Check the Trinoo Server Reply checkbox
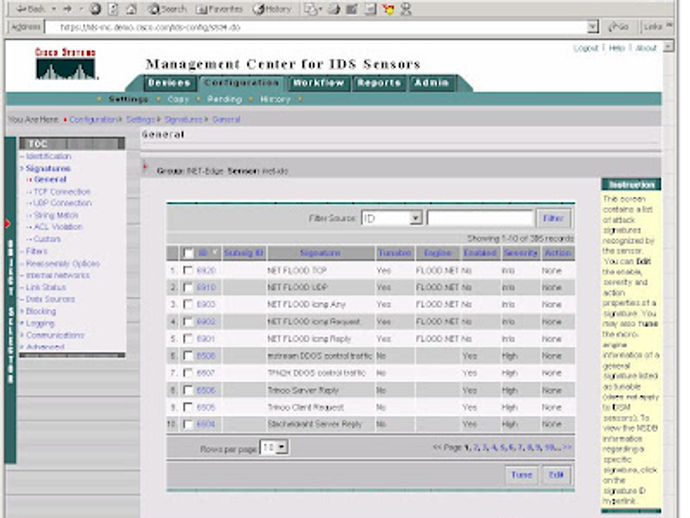 click(188, 390)
